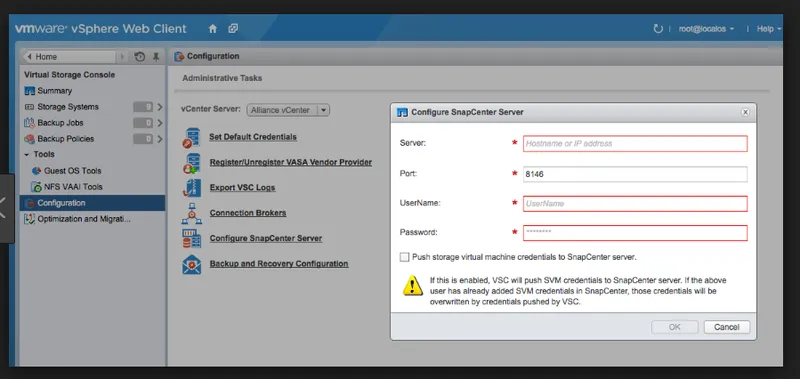Navigate back to Home in navigator
Viewport: 800px width, 379px height.
pos(69,57)
